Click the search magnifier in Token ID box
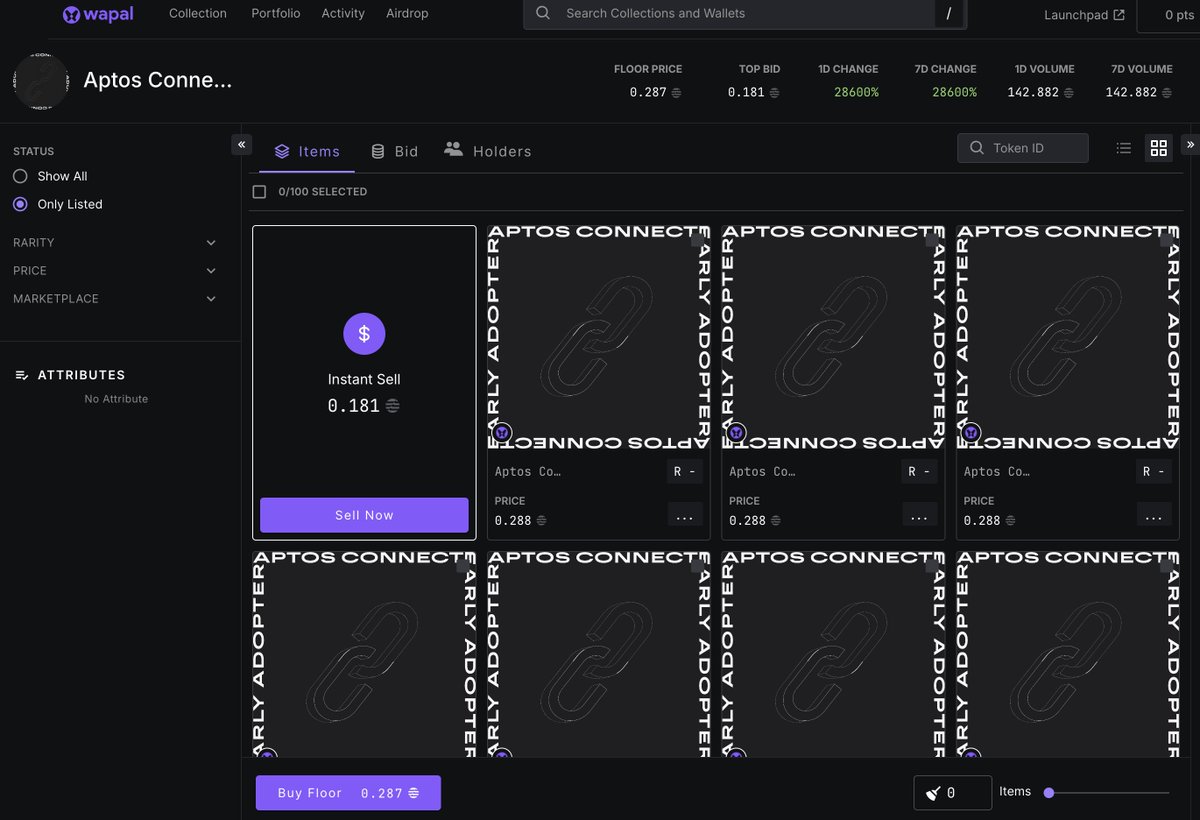 [976, 147]
